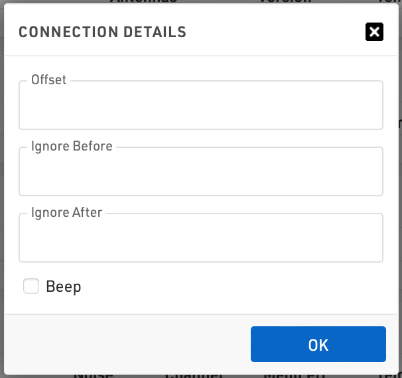Image resolution: width=402 pixels, height=378 pixels.
Task: Click the Ignore Before field label
Action: point(72,146)
